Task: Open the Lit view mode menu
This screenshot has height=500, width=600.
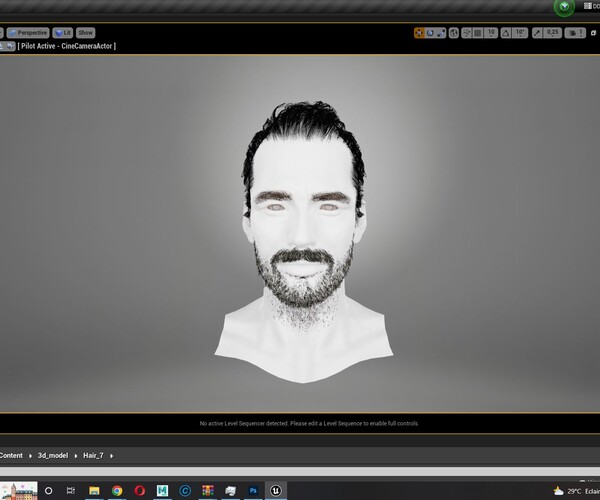Action: pos(63,33)
